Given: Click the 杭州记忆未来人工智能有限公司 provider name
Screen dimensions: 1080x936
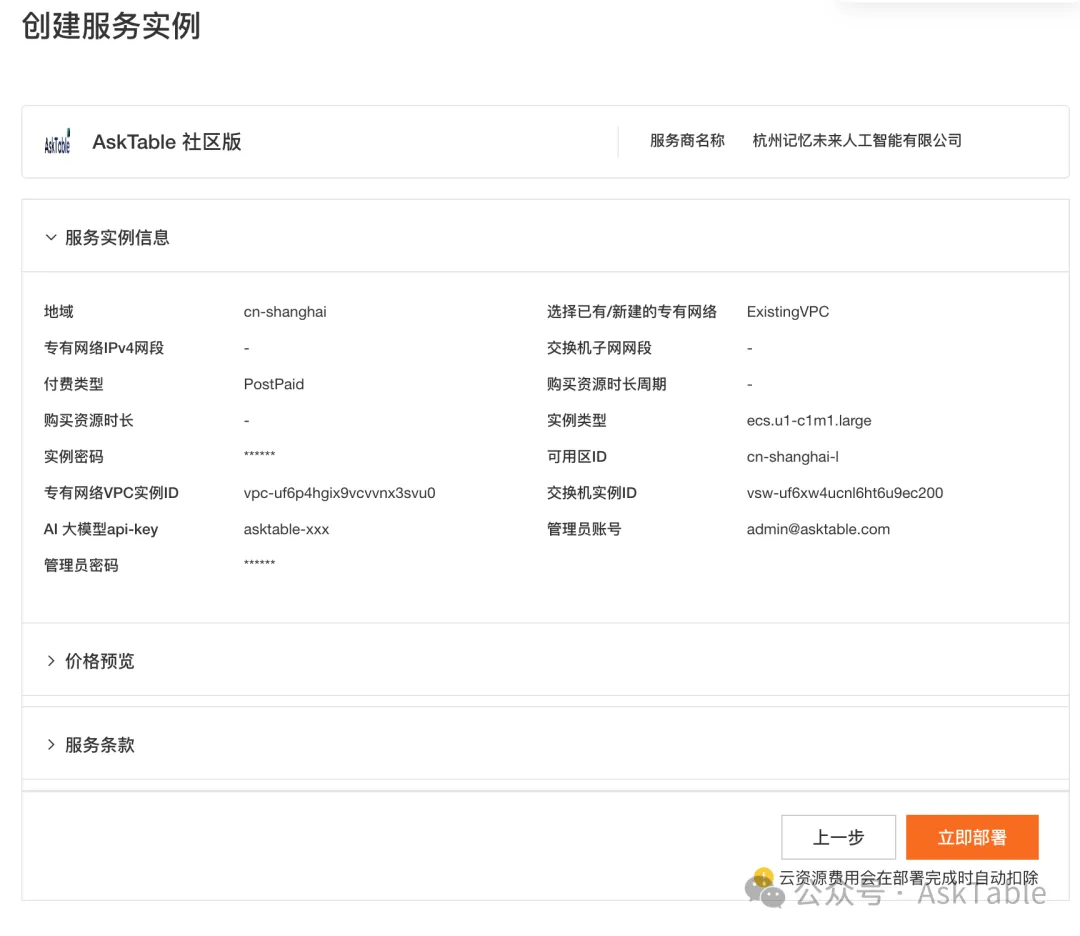Looking at the screenshot, I should pos(857,141).
